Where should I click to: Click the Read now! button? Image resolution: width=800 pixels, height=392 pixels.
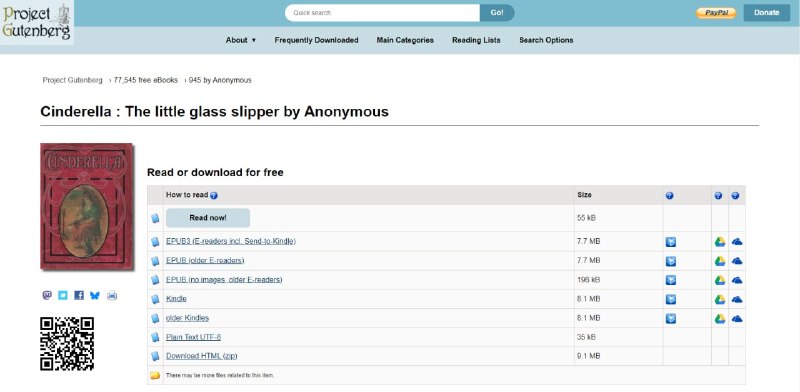[x=208, y=218]
